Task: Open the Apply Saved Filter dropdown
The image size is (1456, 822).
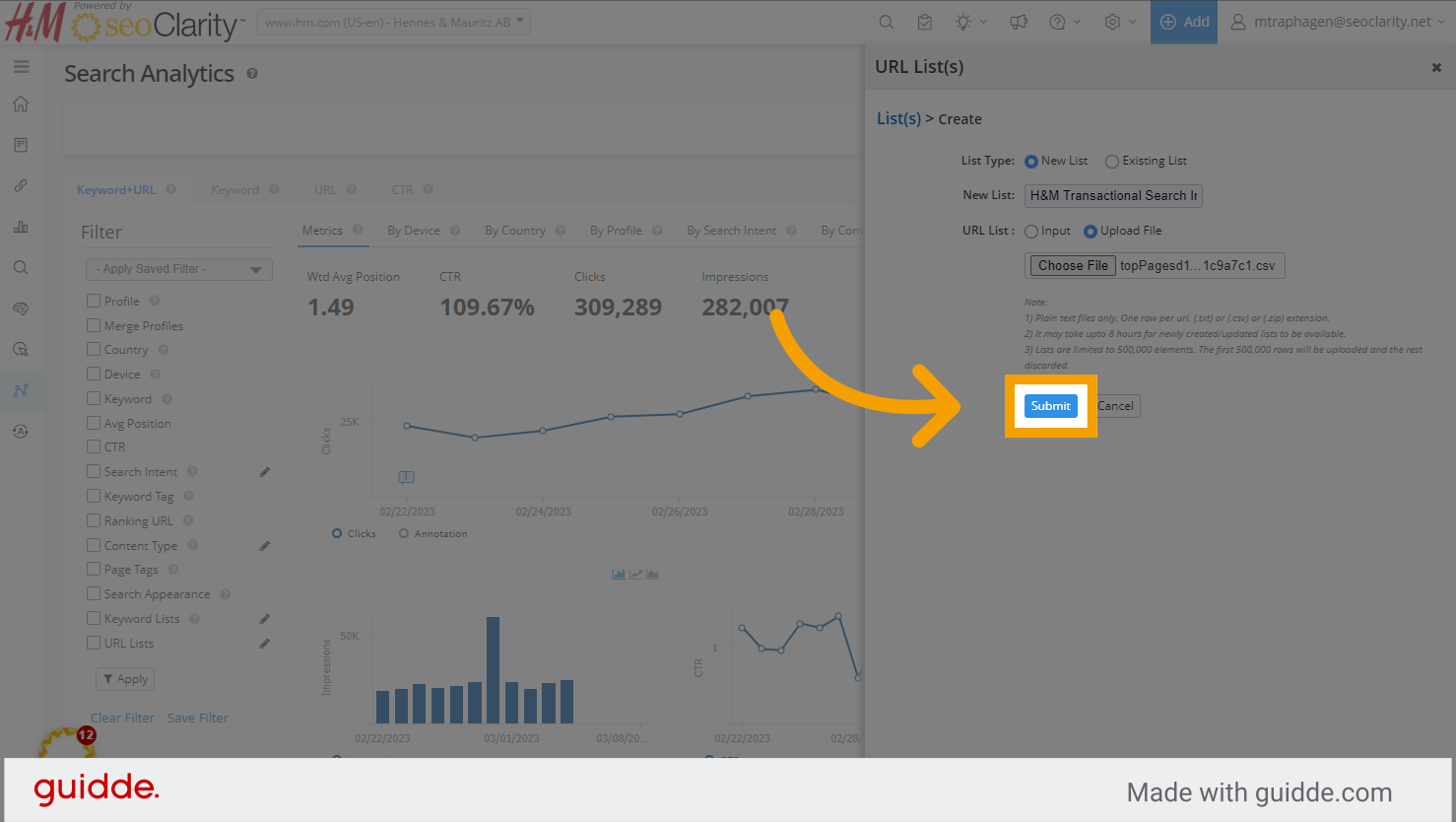Action: click(179, 269)
